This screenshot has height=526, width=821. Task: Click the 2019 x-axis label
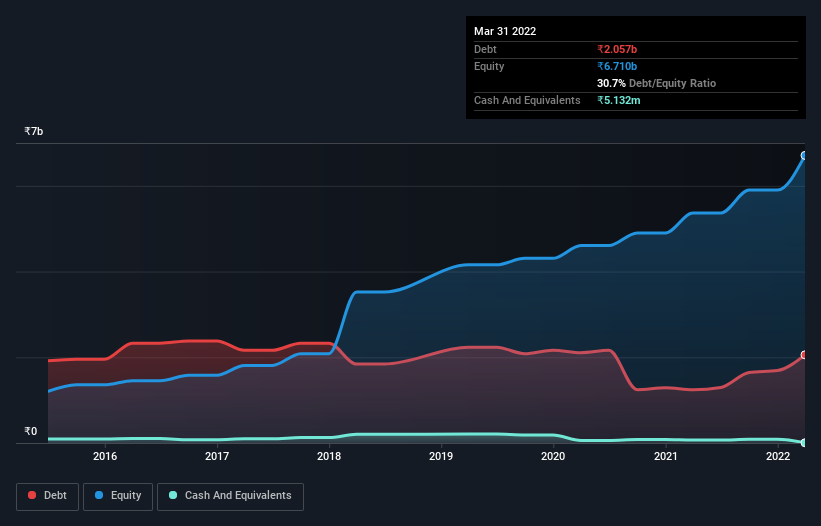(x=441, y=456)
